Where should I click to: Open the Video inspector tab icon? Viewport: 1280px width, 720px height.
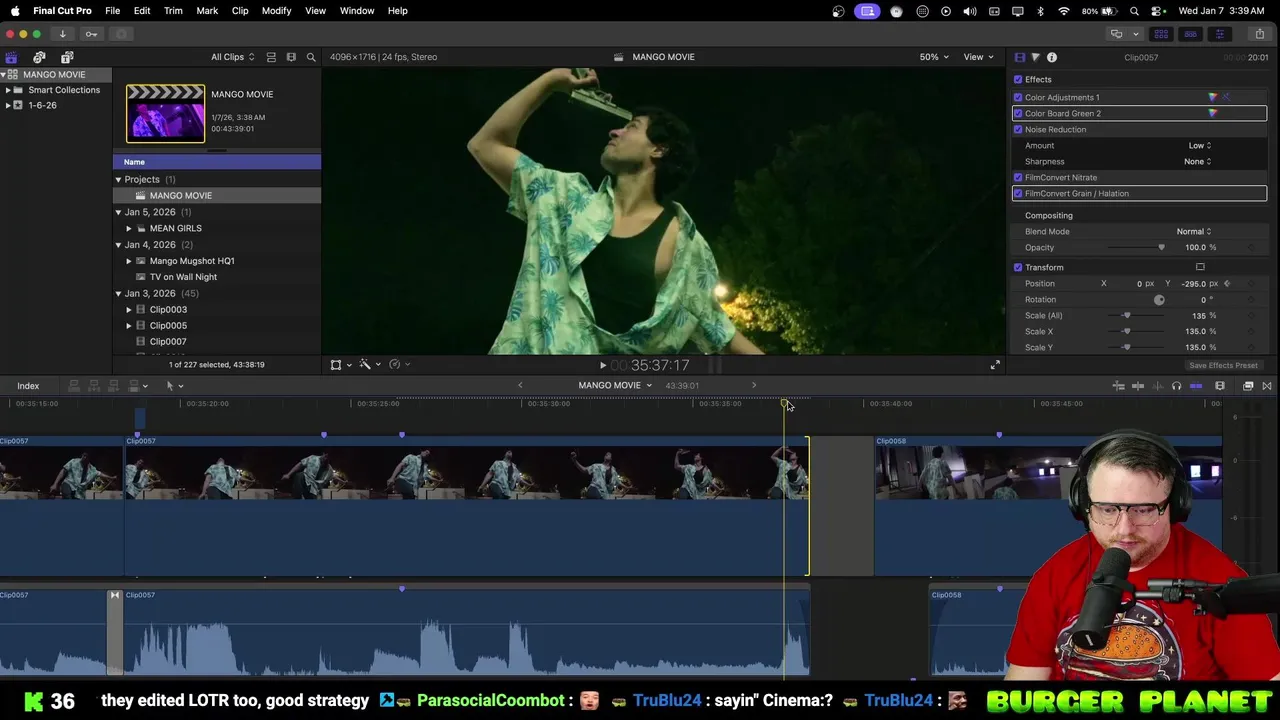coord(1019,57)
